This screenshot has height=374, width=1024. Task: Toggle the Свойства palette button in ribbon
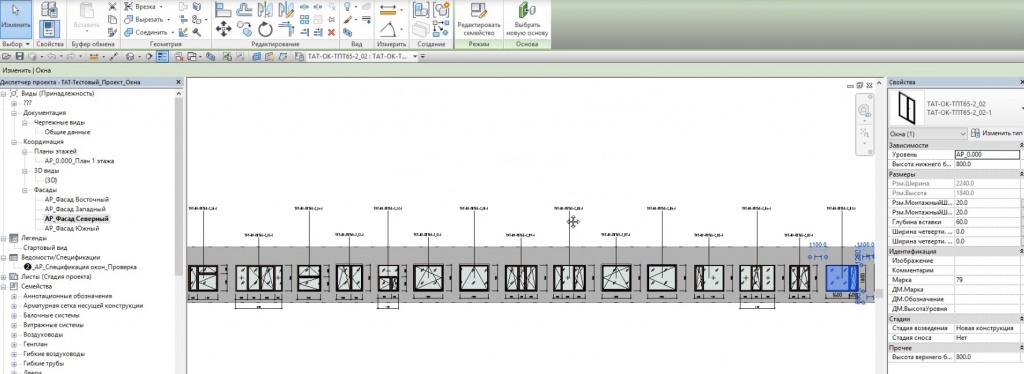point(50,20)
